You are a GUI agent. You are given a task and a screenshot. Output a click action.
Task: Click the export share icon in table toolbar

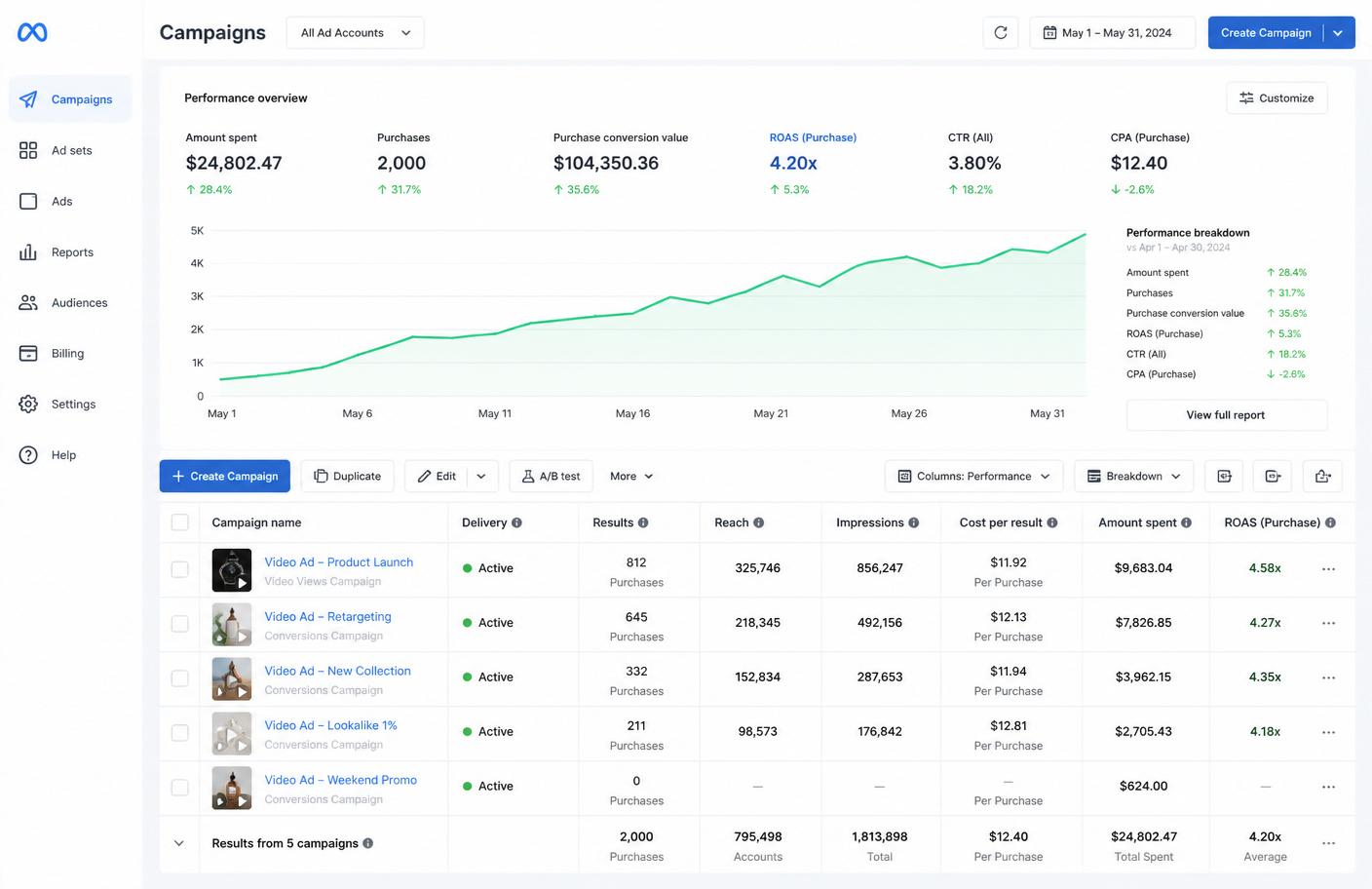tap(1322, 476)
